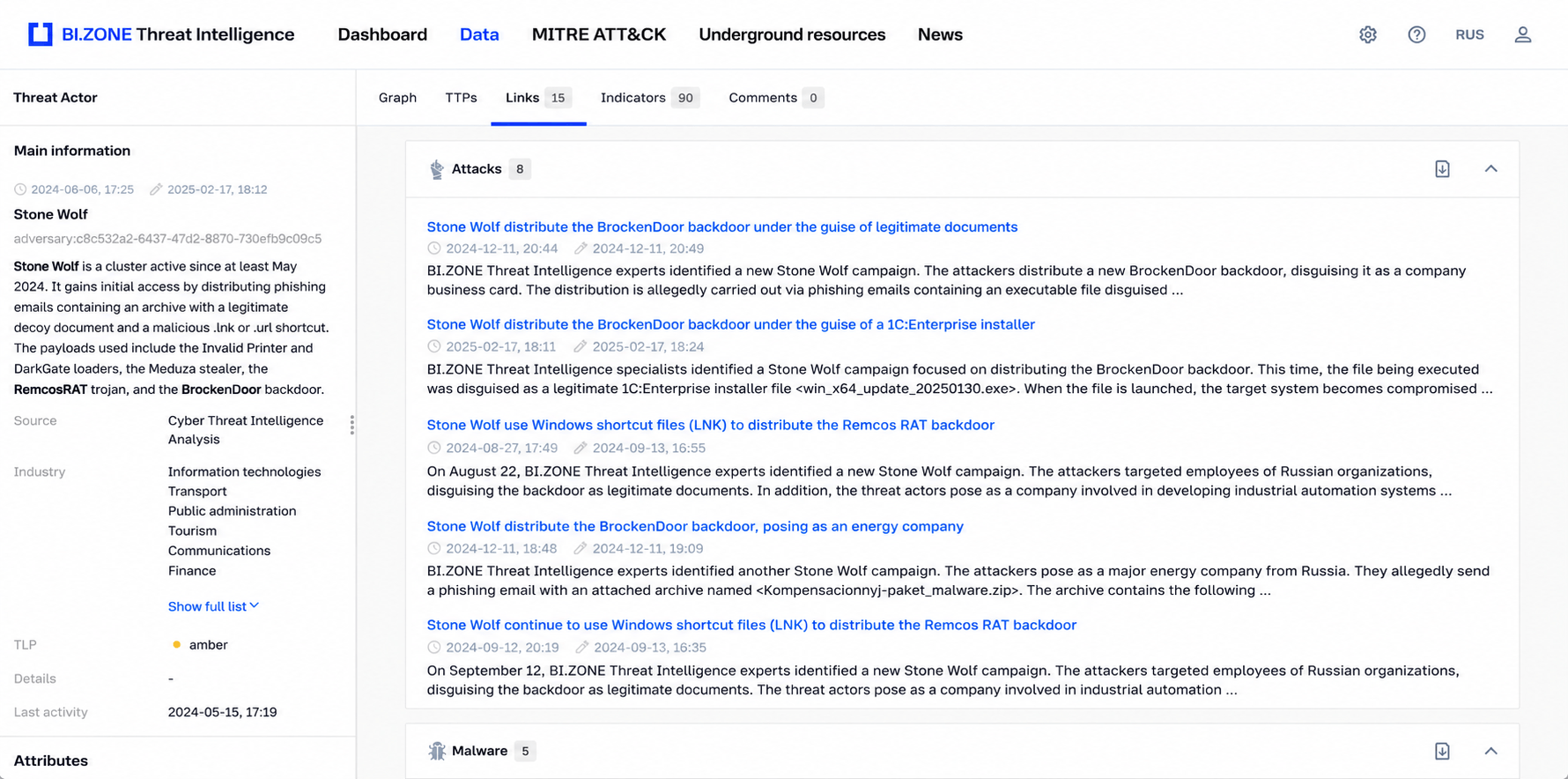The height and width of the screenshot is (779, 1568).
Task: Open Underground resources menu
Action: [792, 34]
